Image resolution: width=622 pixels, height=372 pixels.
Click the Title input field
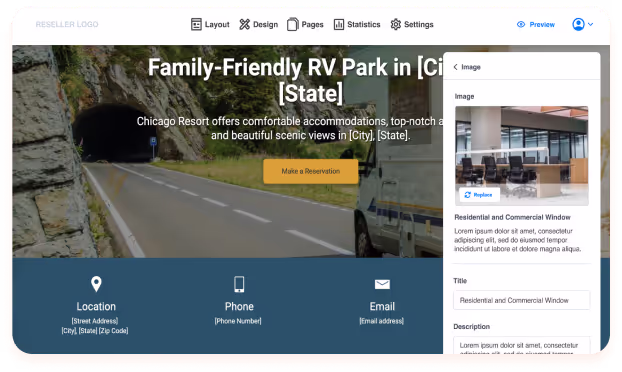click(x=521, y=300)
